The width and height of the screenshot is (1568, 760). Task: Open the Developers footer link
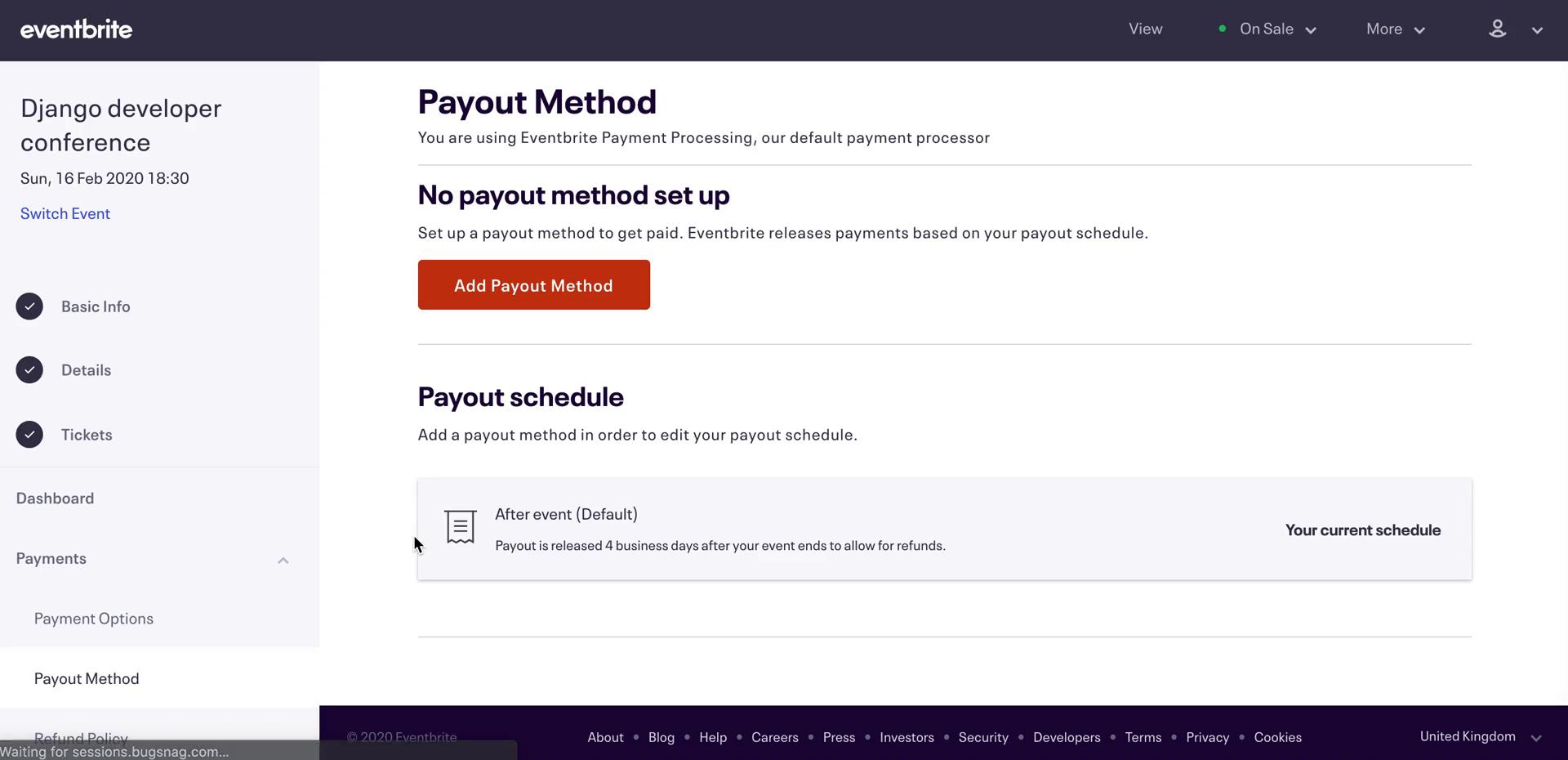[x=1067, y=737]
